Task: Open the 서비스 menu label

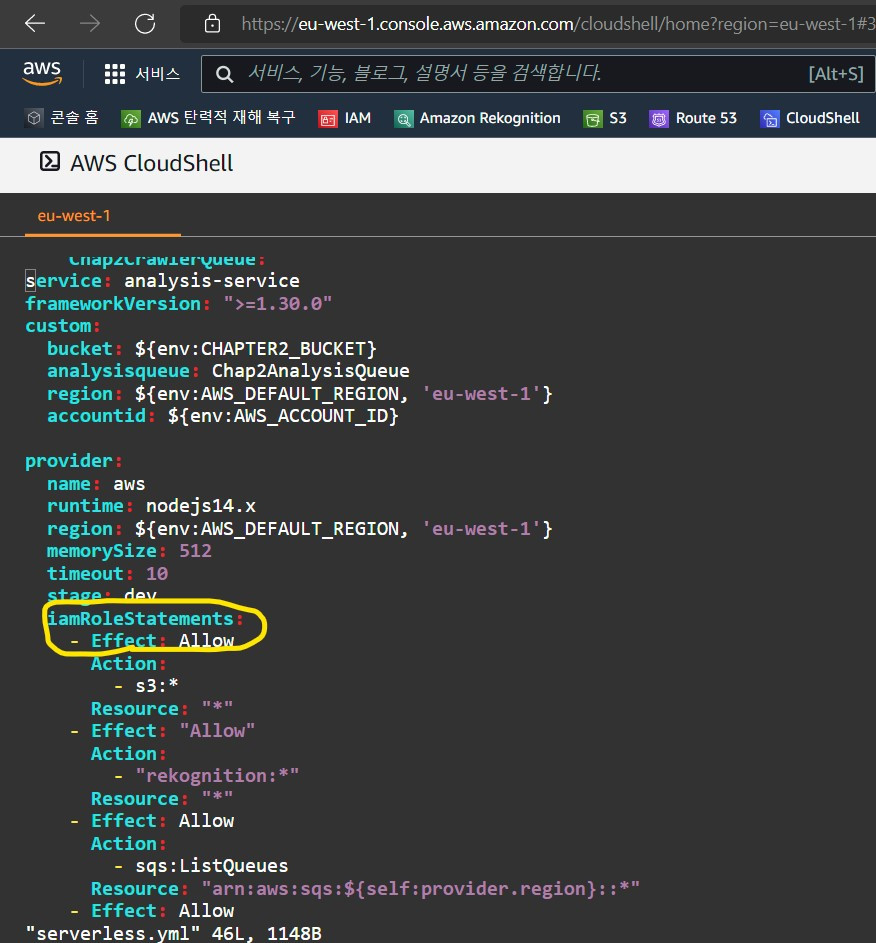Action: [x=158, y=74]
